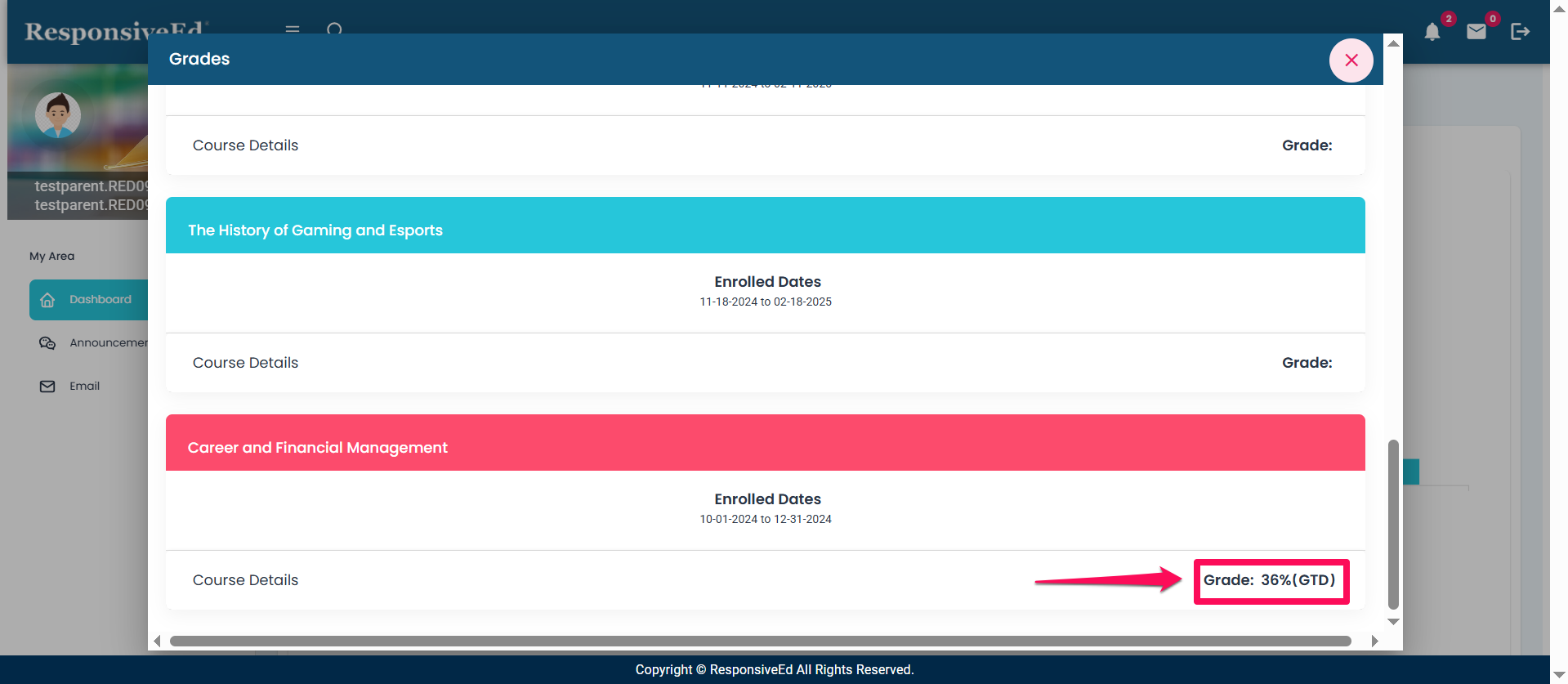The height and width of the screenshot is (684, 1568).
Task: Click the user profile avatar
Action: (58, 115)
